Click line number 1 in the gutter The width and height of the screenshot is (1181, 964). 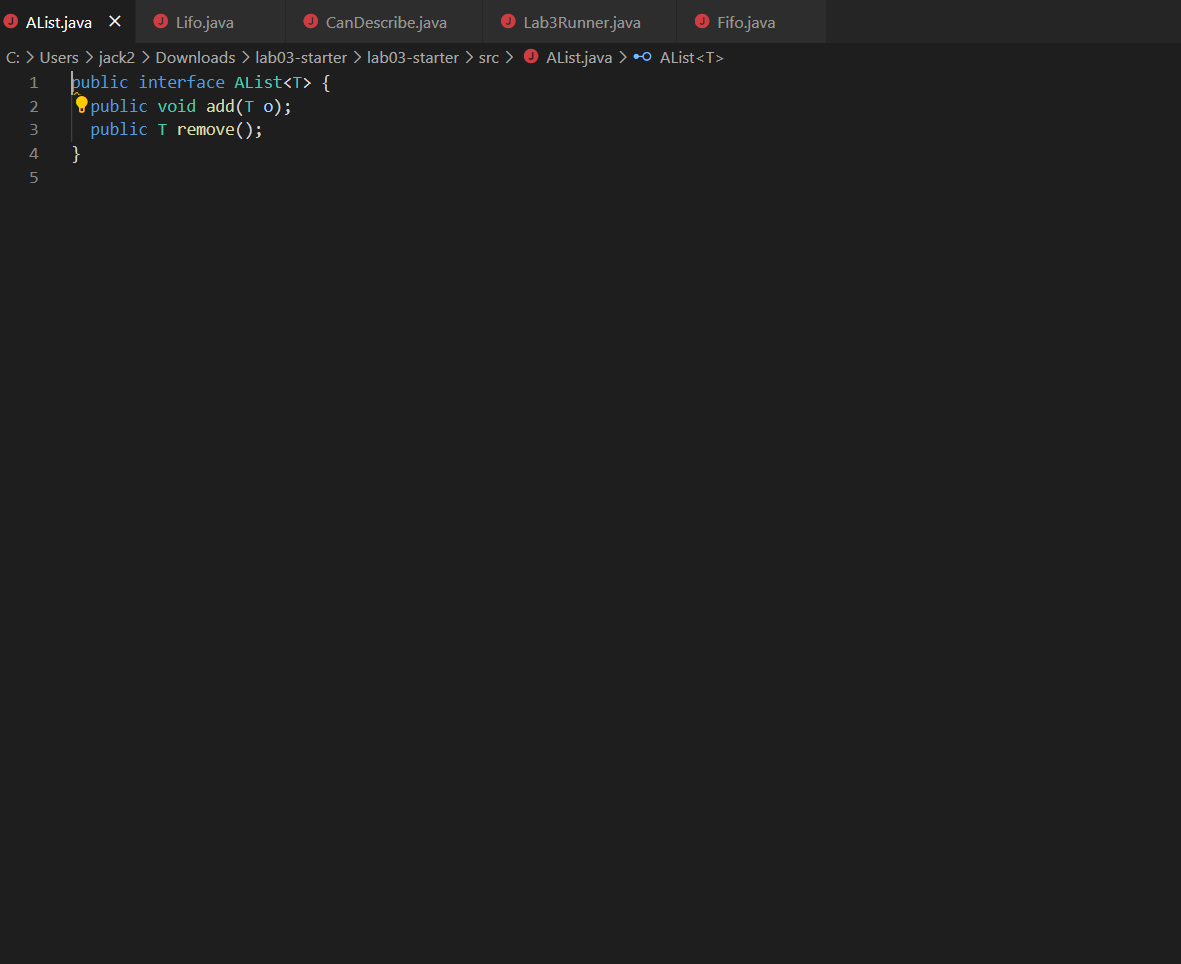tap(34, 83)
